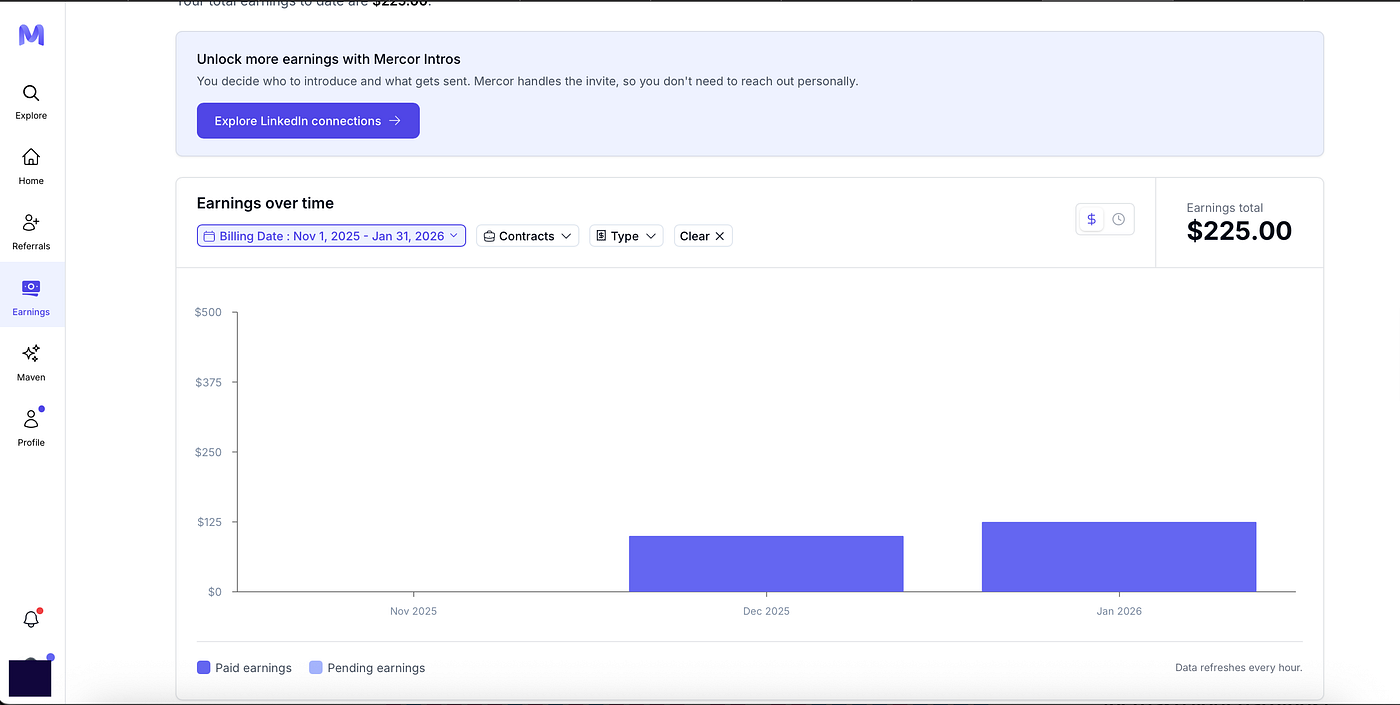
Task: Go to the Home page
Action: click(31, 166)
